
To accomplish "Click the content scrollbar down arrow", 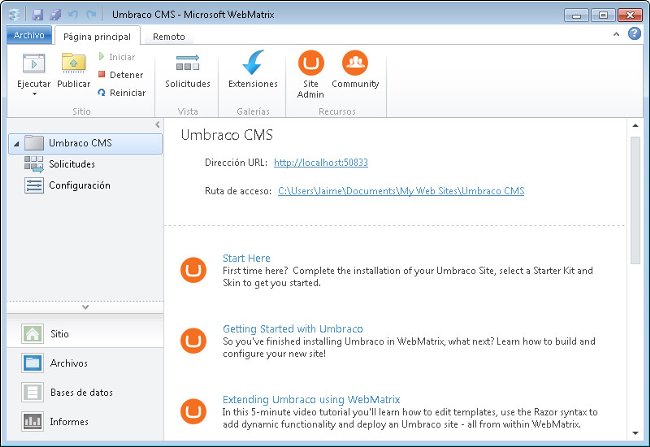I will 635,433.
